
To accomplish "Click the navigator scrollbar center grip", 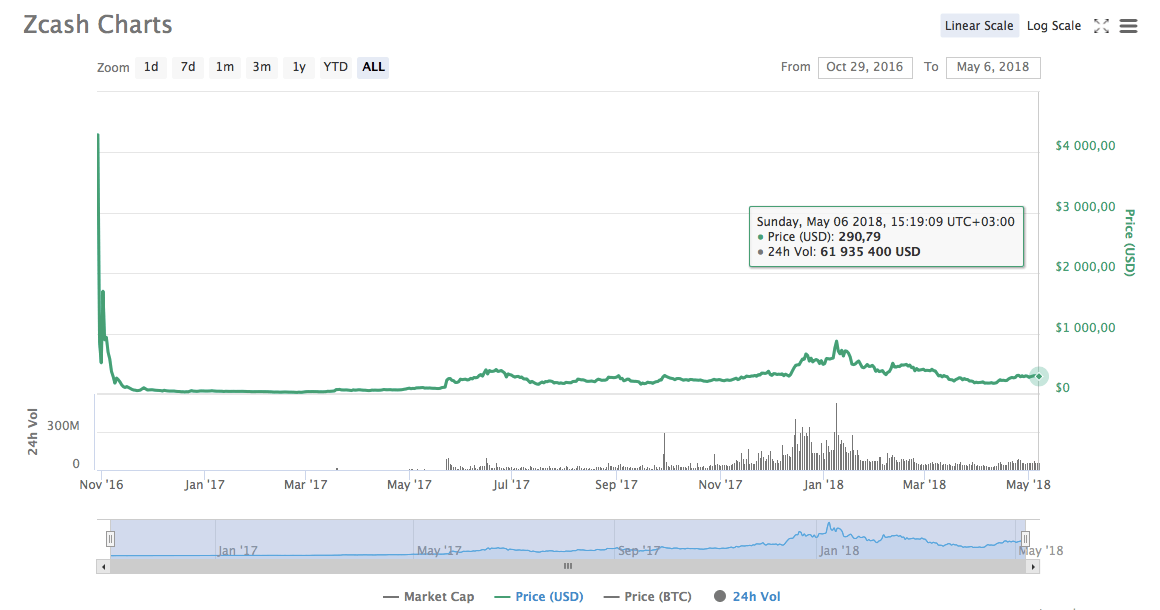I will pos(568,566).
